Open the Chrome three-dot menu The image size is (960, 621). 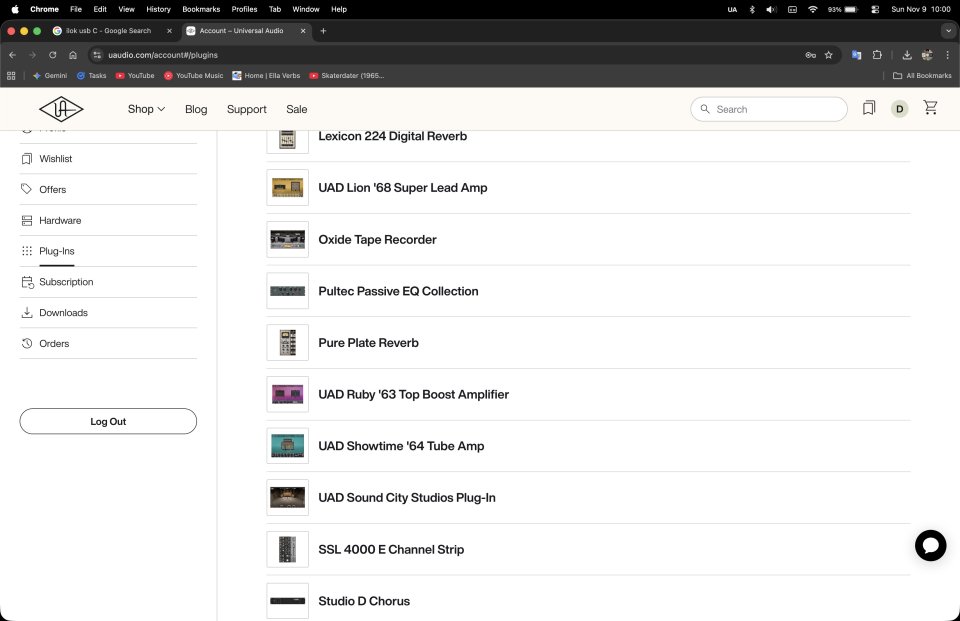pos(947,55)
